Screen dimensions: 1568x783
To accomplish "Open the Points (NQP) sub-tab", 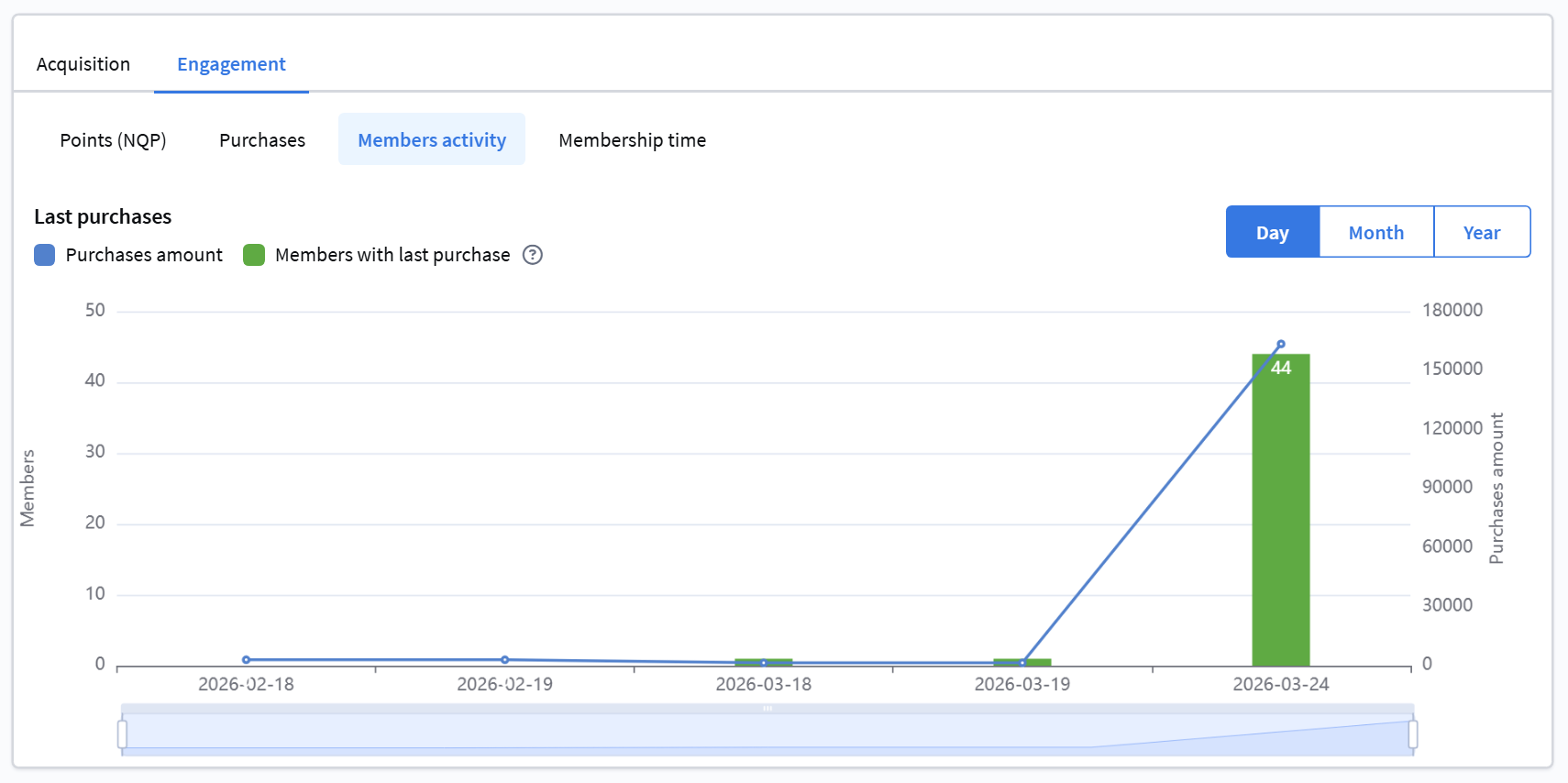I will [113, 140].
